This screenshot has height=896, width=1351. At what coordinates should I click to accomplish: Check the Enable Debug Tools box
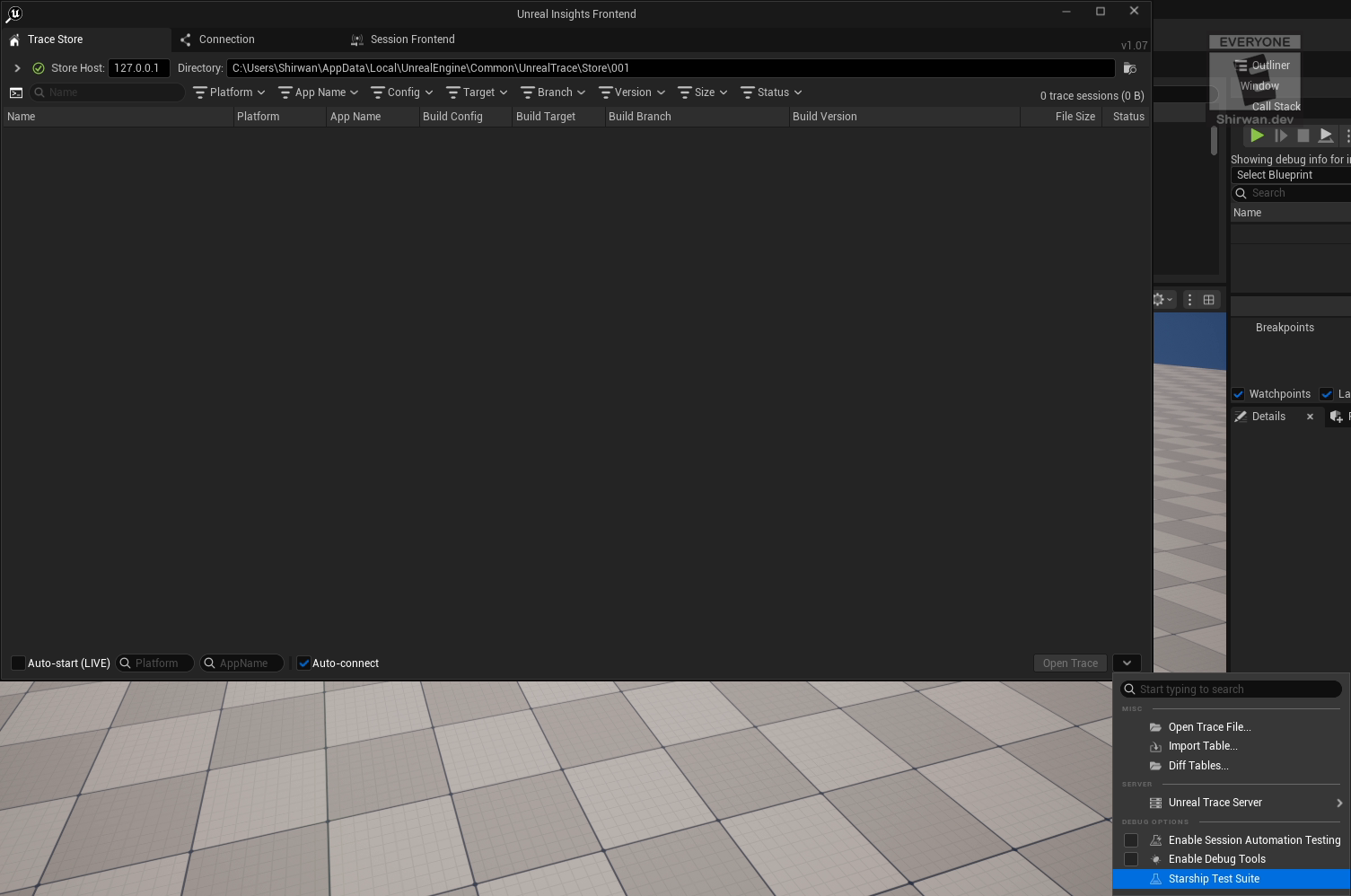coord(1131,859)
